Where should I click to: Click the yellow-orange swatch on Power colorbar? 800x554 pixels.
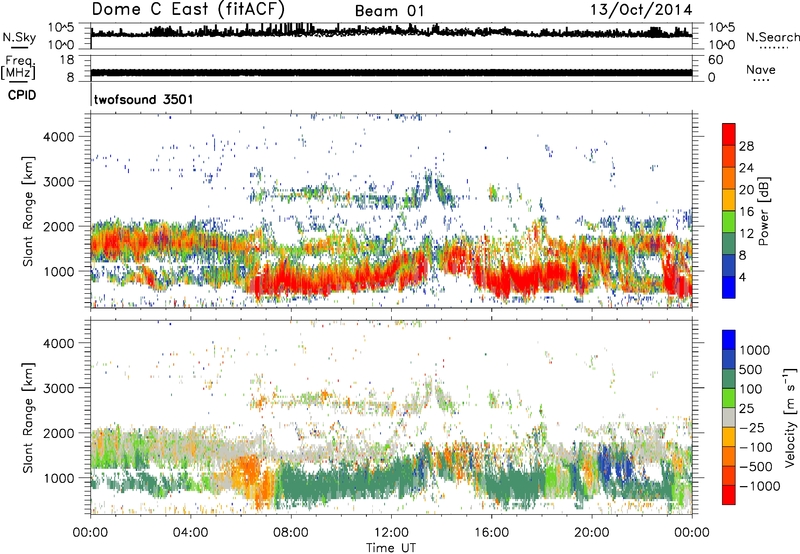coord(728,199)
